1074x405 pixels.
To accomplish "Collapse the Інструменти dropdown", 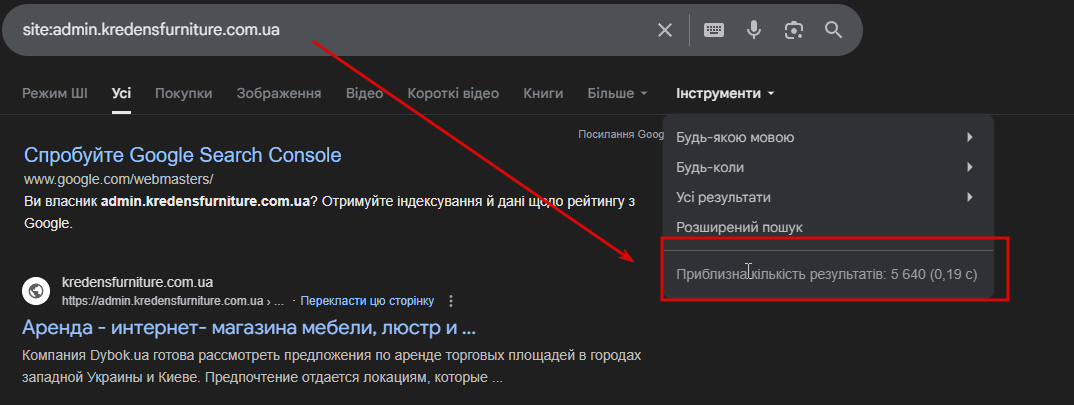I will (x=725, y=93).
